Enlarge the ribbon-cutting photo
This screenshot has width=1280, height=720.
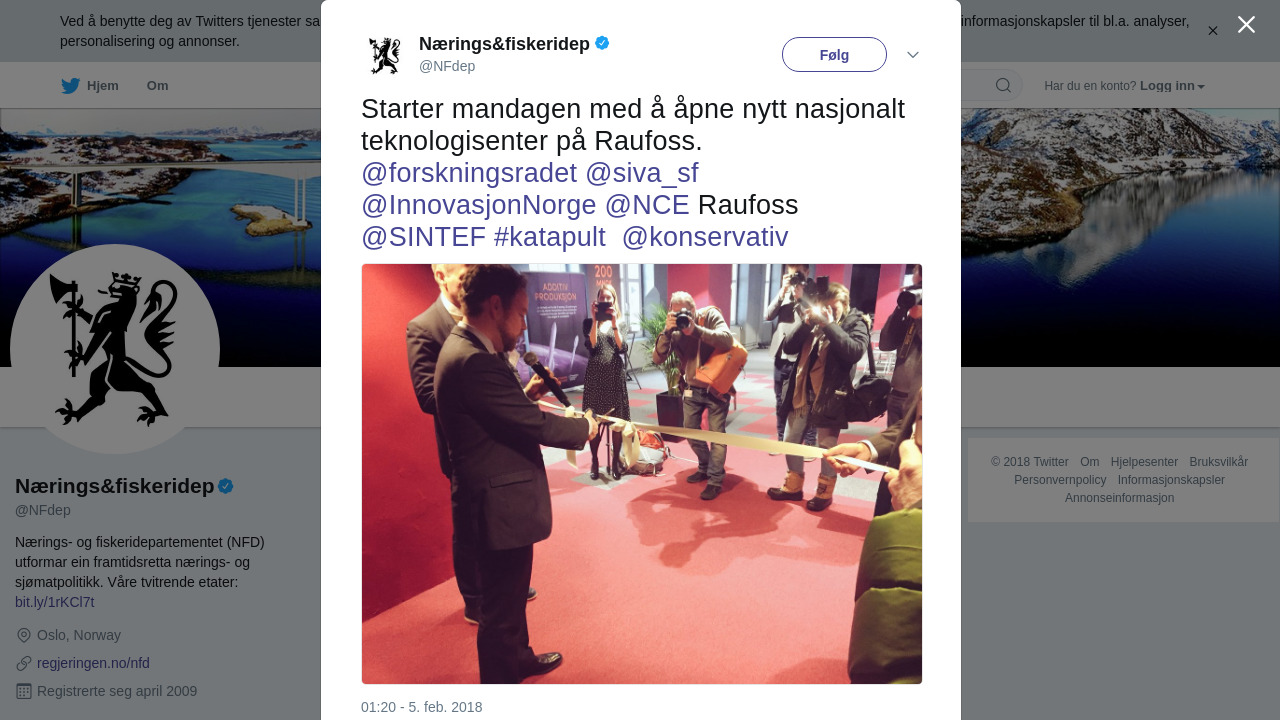[x=642, y=474]
